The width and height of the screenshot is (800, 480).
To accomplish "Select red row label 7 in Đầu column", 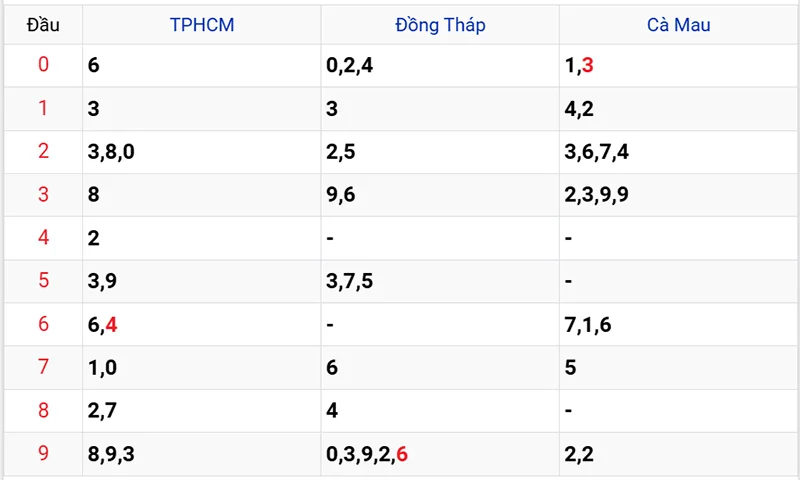I will 43,367.
